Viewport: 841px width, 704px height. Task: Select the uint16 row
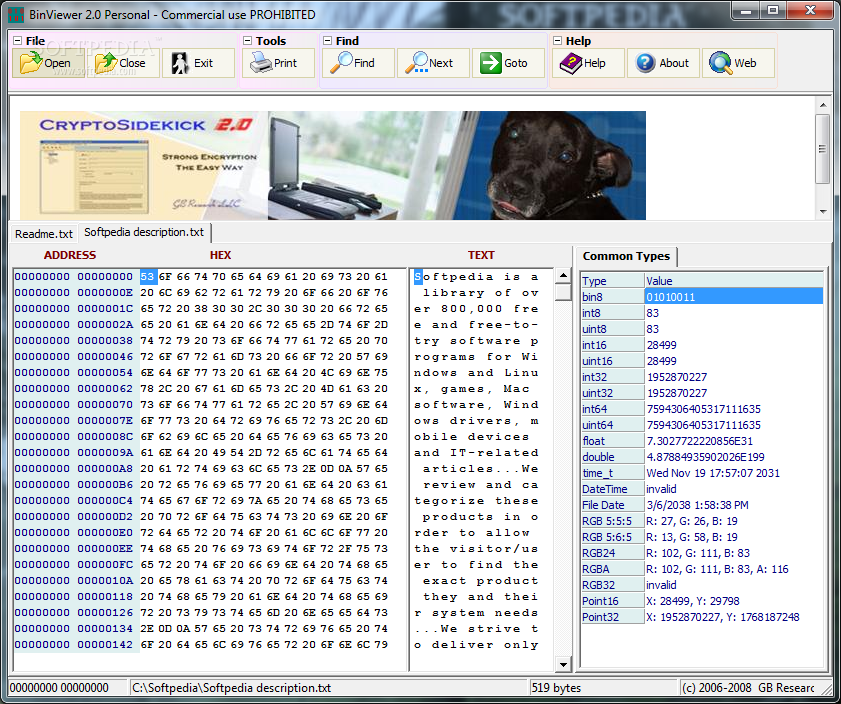pos(702,361)
